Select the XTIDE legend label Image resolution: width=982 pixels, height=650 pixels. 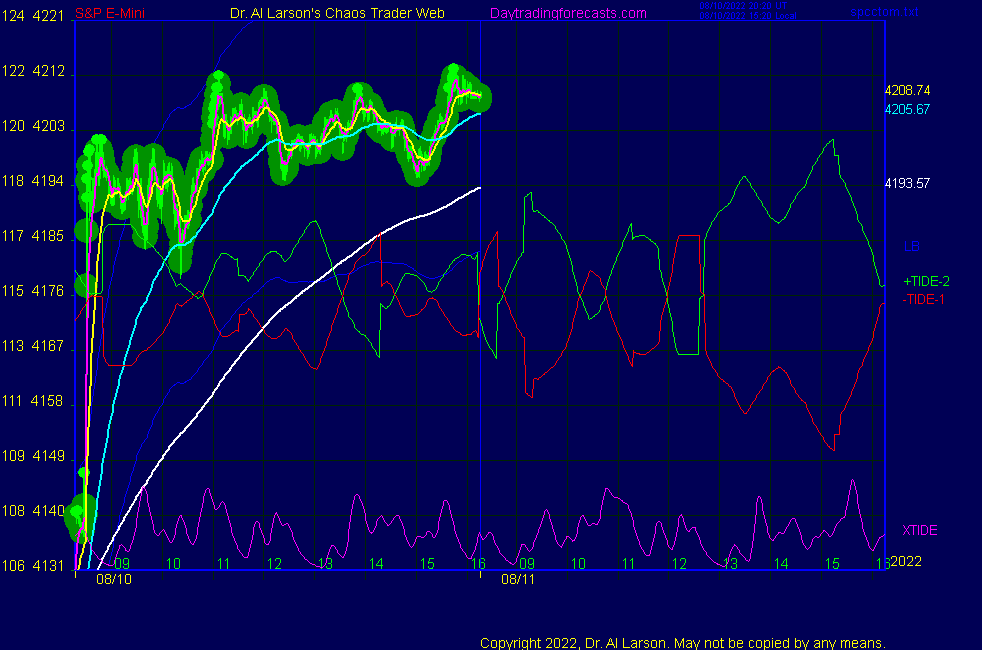point(920,530)
